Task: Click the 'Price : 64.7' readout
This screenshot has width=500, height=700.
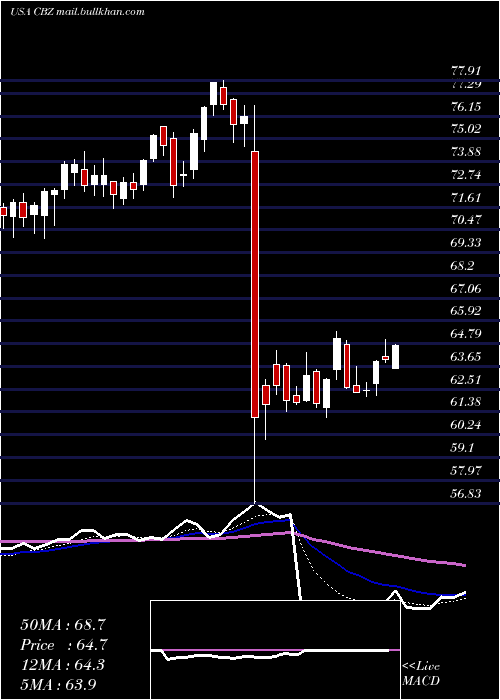Action: tap(63, 645)
